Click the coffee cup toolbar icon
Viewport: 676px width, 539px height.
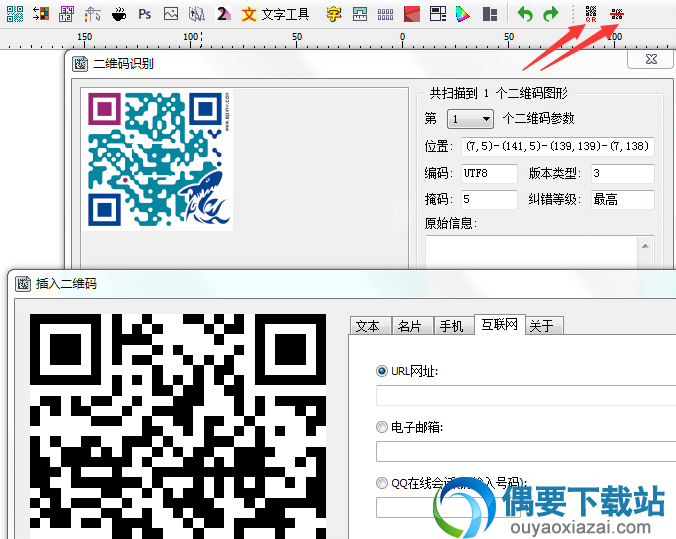119,15
